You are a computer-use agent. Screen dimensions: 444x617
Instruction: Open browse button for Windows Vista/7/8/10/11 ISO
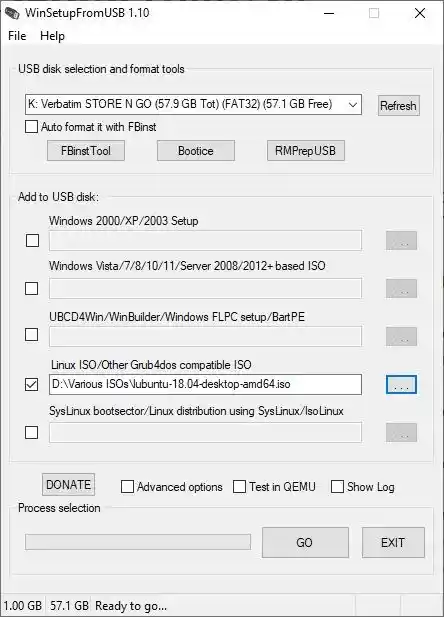pyautogui.click(x=401, y=288)
